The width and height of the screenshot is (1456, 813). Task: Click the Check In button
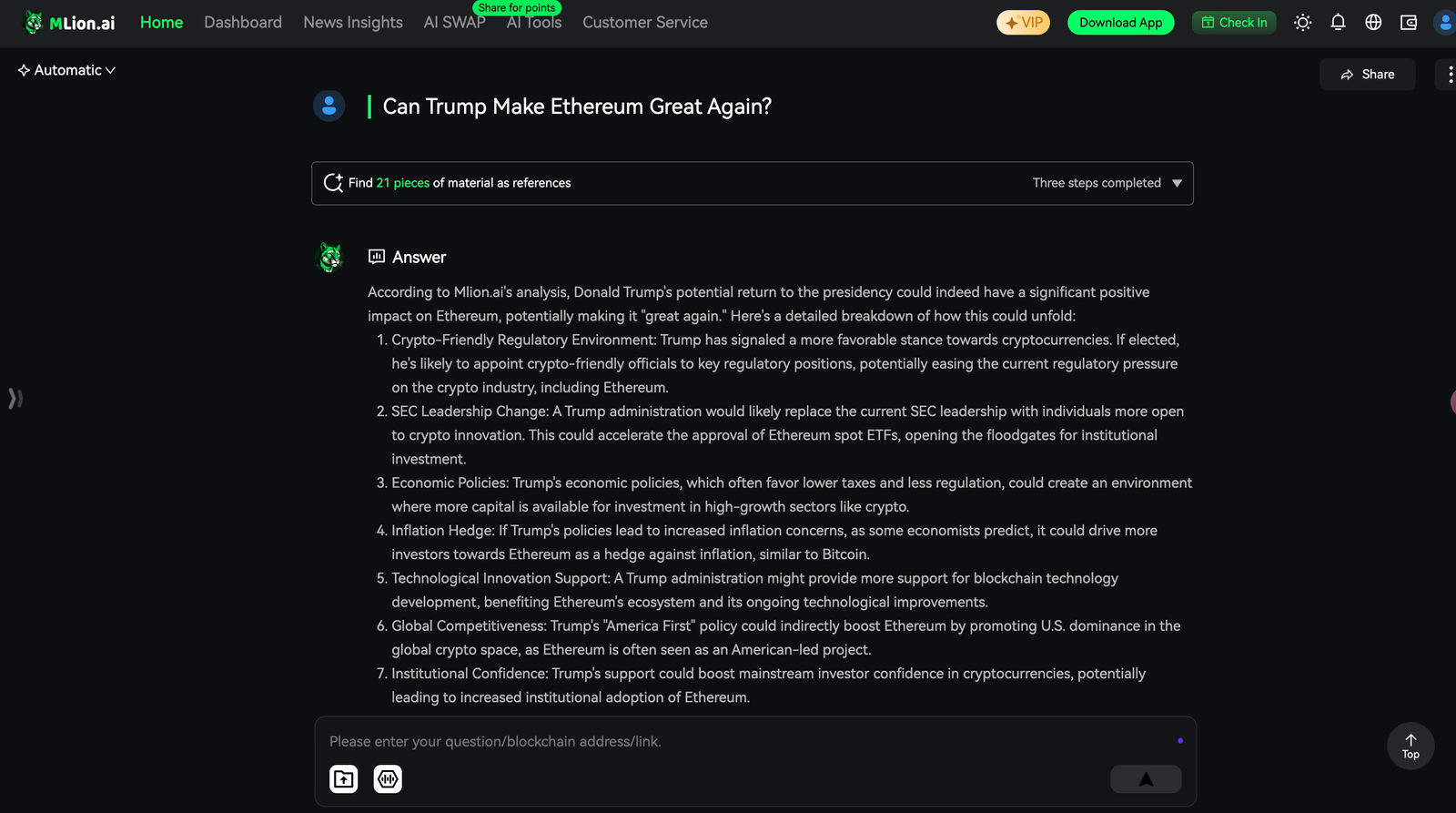pyautogui.click(x=1234, y=23)
